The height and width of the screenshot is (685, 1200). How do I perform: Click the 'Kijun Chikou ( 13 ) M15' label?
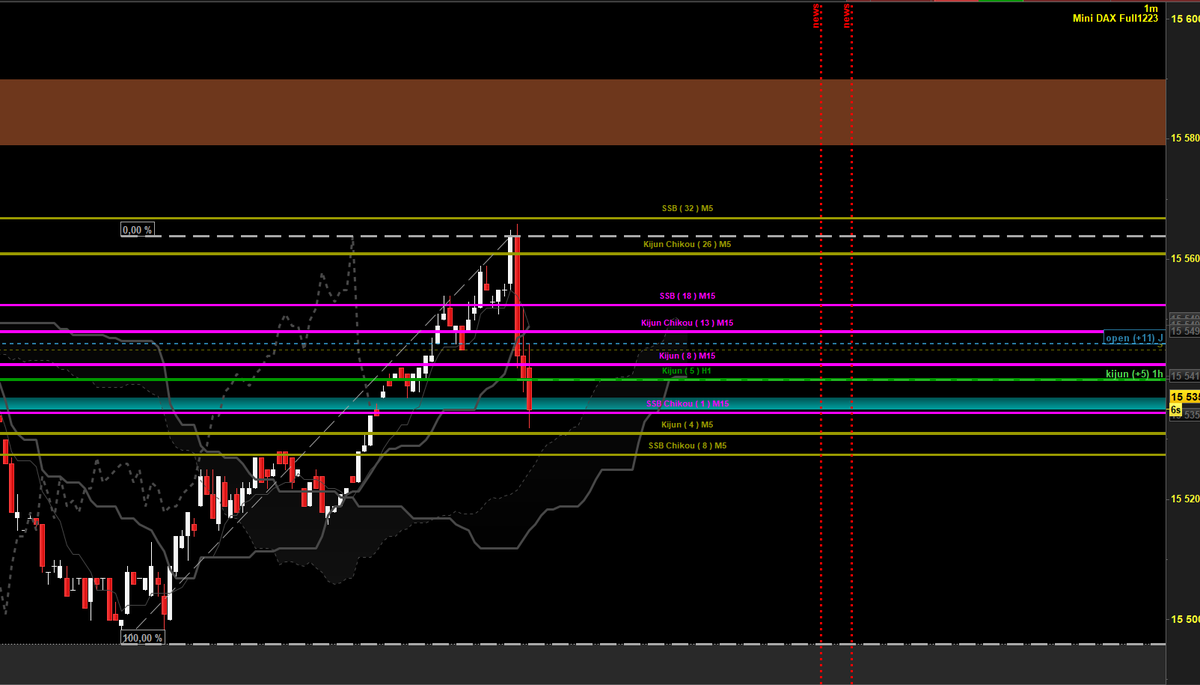687,323
